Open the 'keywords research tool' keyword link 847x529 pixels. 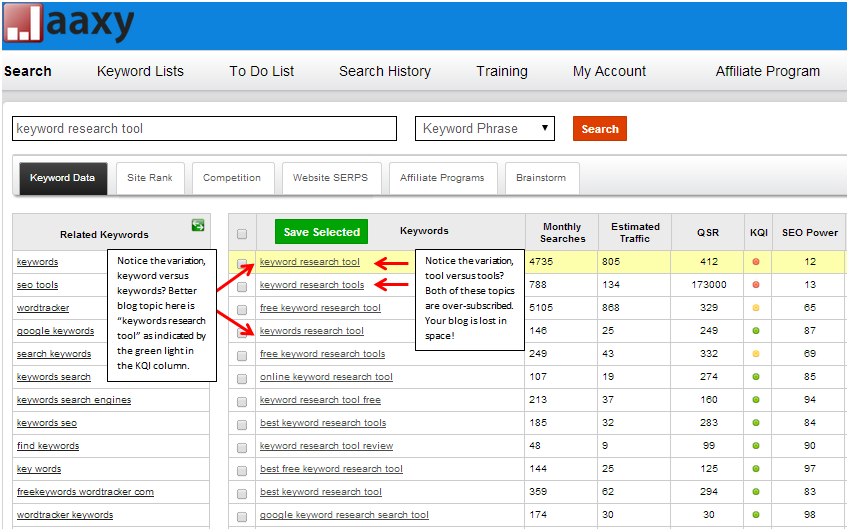(312, 331)
